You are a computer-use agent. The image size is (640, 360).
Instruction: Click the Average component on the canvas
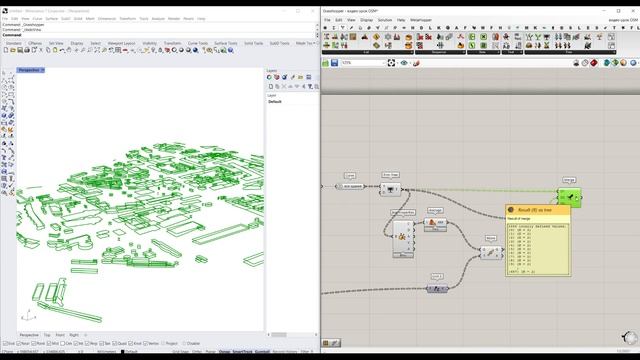tap(435, 223)
